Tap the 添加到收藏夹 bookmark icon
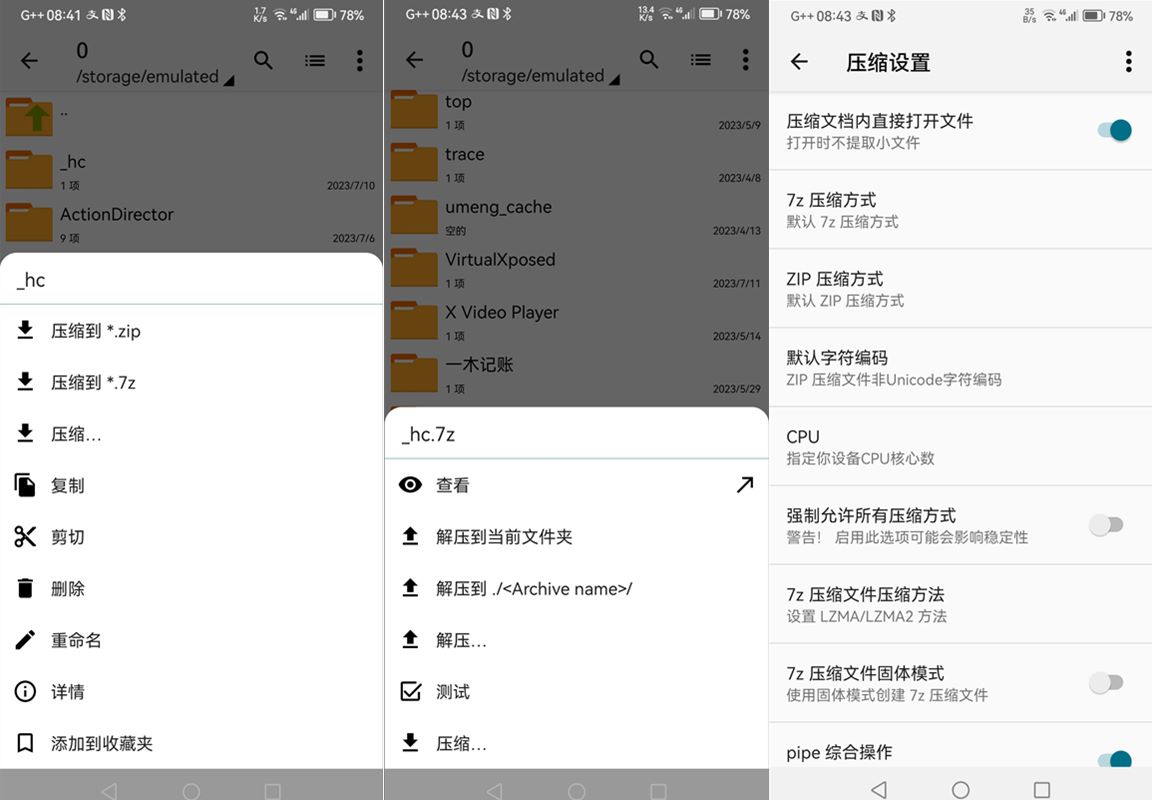Viewport: 1155px width, 800px height. (x=25, y=744)
